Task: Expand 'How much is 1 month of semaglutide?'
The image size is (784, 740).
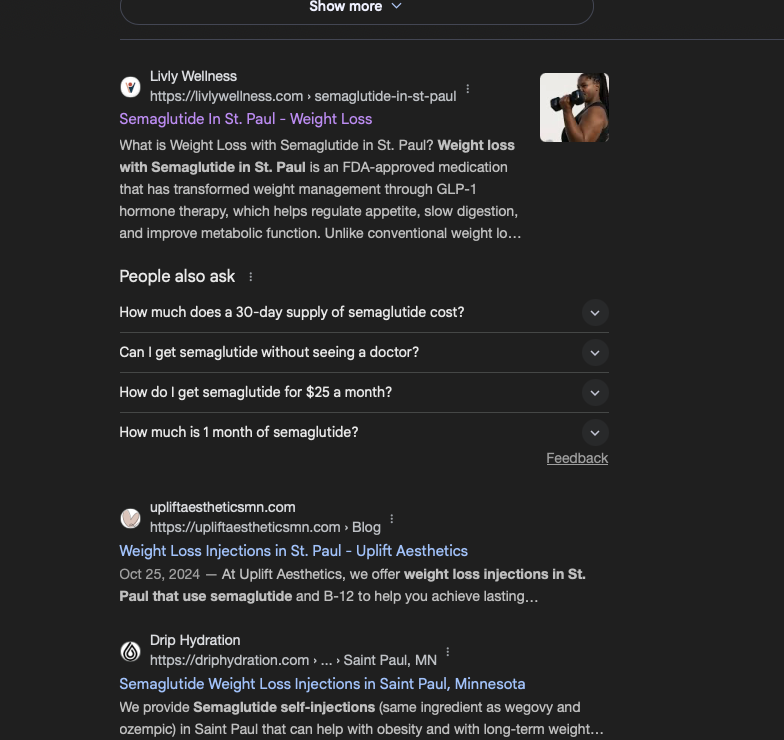Action: pos(594,433)
